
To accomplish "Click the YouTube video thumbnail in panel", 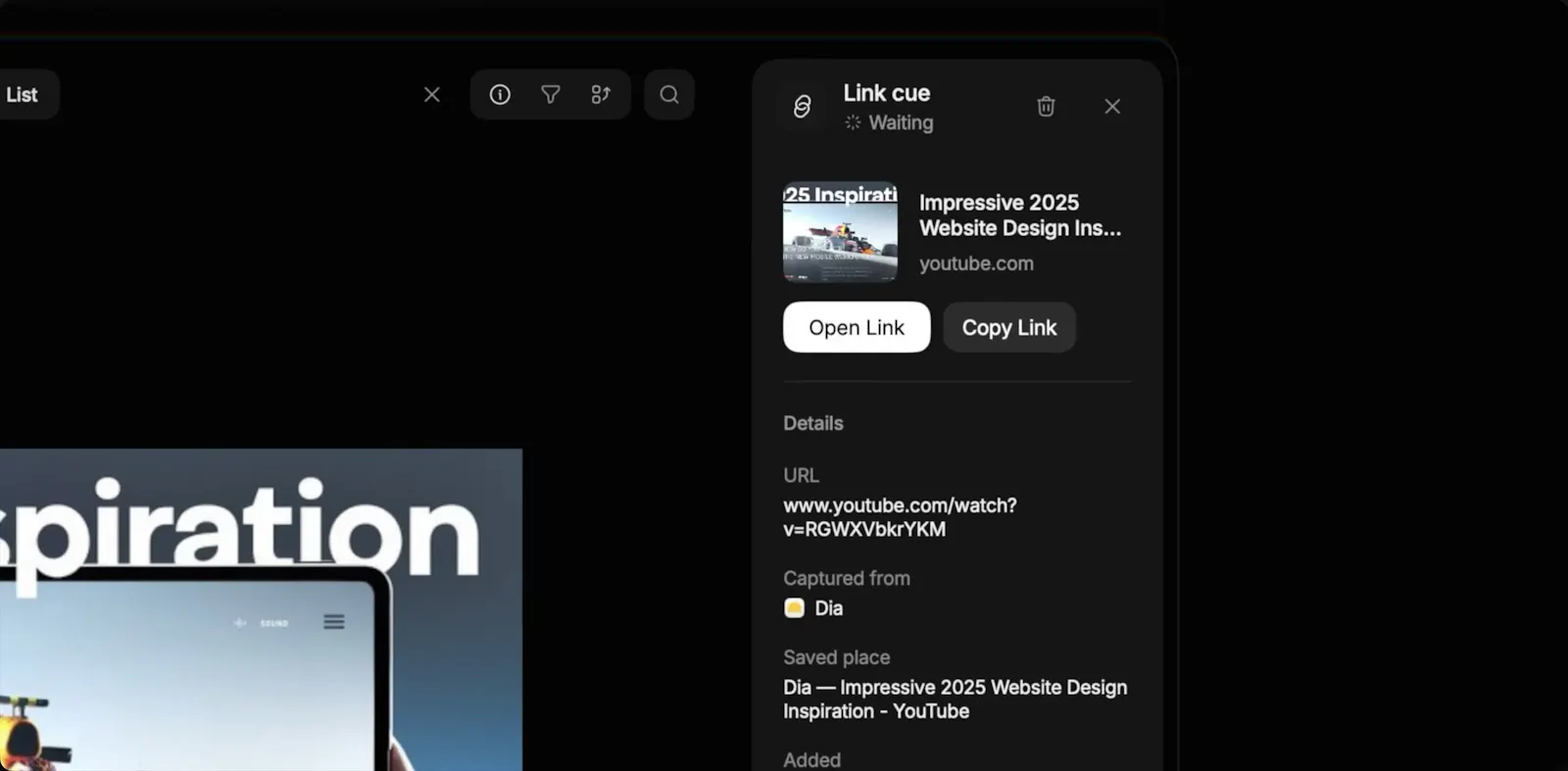I will coord(840,232).
